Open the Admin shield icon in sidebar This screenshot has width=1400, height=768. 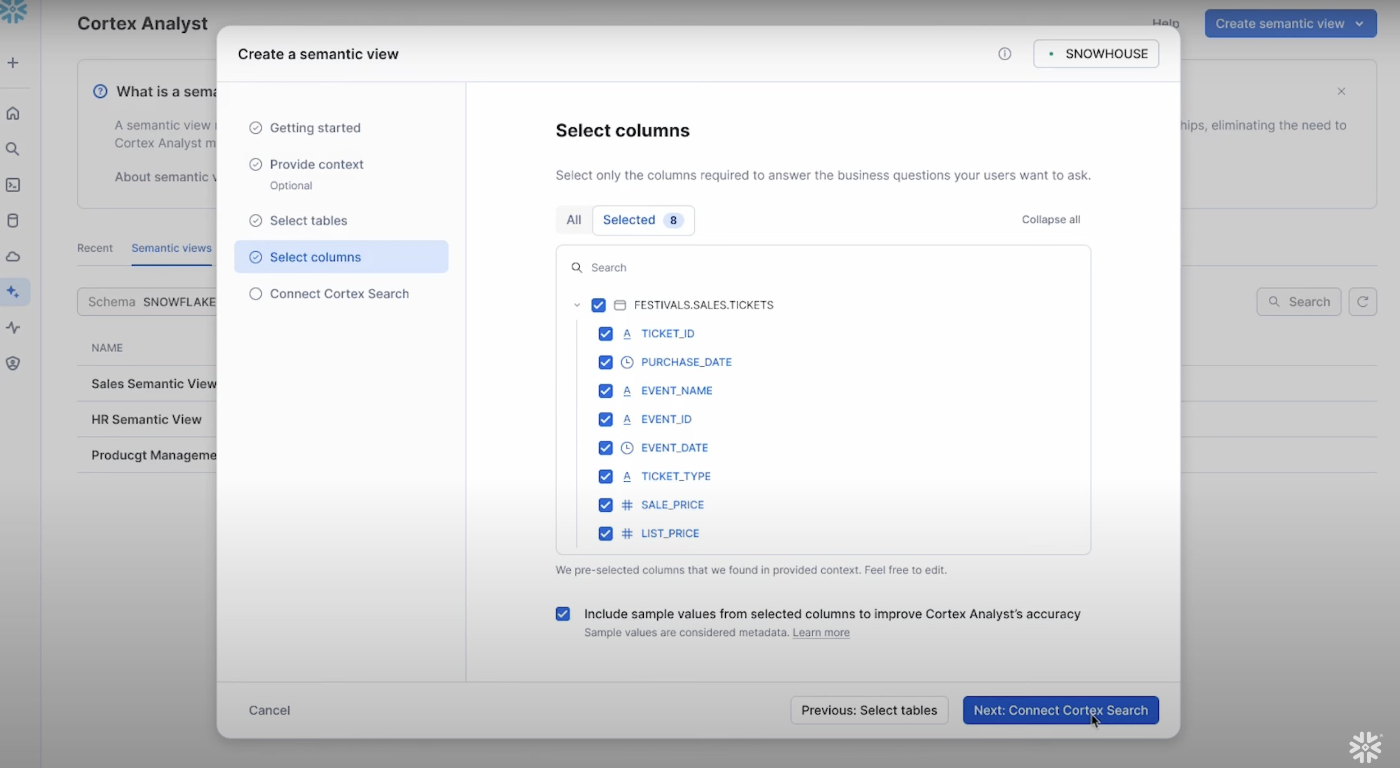pyautogui.click(x=13, y=364)
